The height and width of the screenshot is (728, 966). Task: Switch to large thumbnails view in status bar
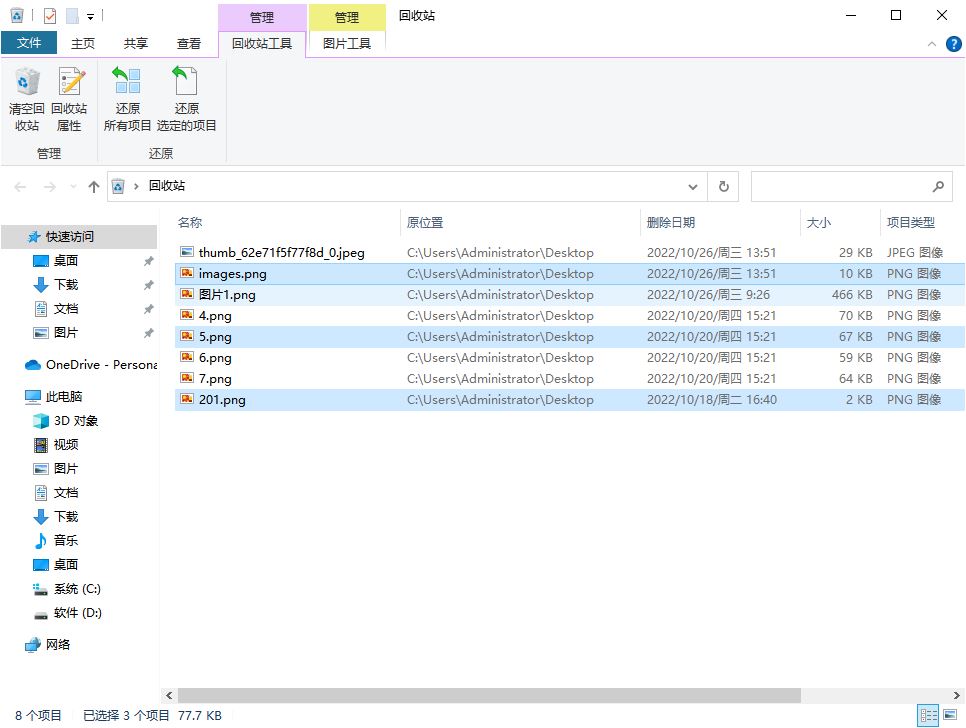coord(950,716)
